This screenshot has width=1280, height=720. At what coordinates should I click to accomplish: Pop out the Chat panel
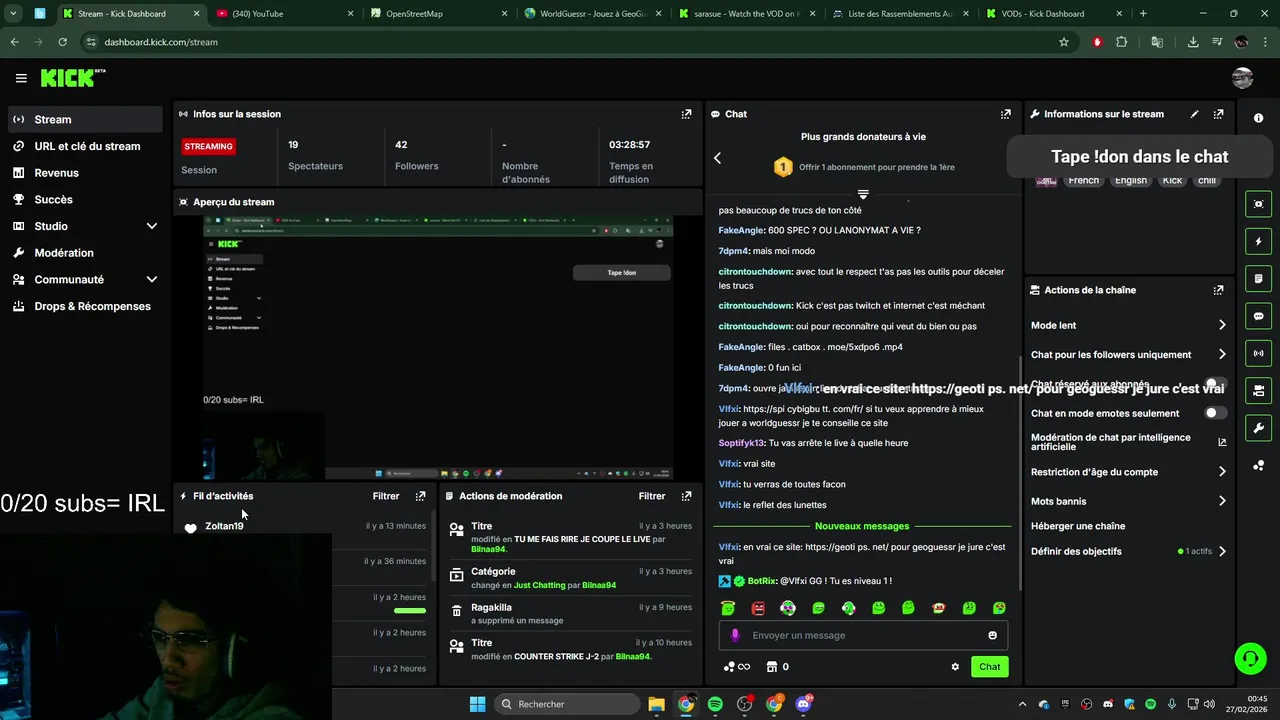[1005, 114]
